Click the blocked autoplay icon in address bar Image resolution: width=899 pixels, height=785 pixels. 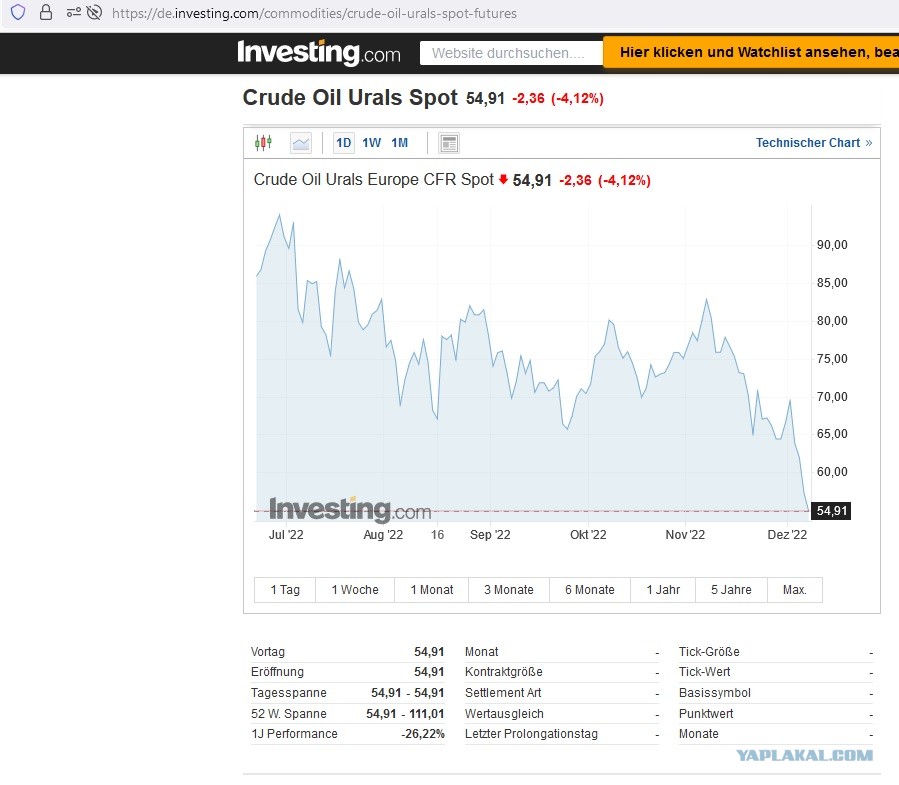94,13
